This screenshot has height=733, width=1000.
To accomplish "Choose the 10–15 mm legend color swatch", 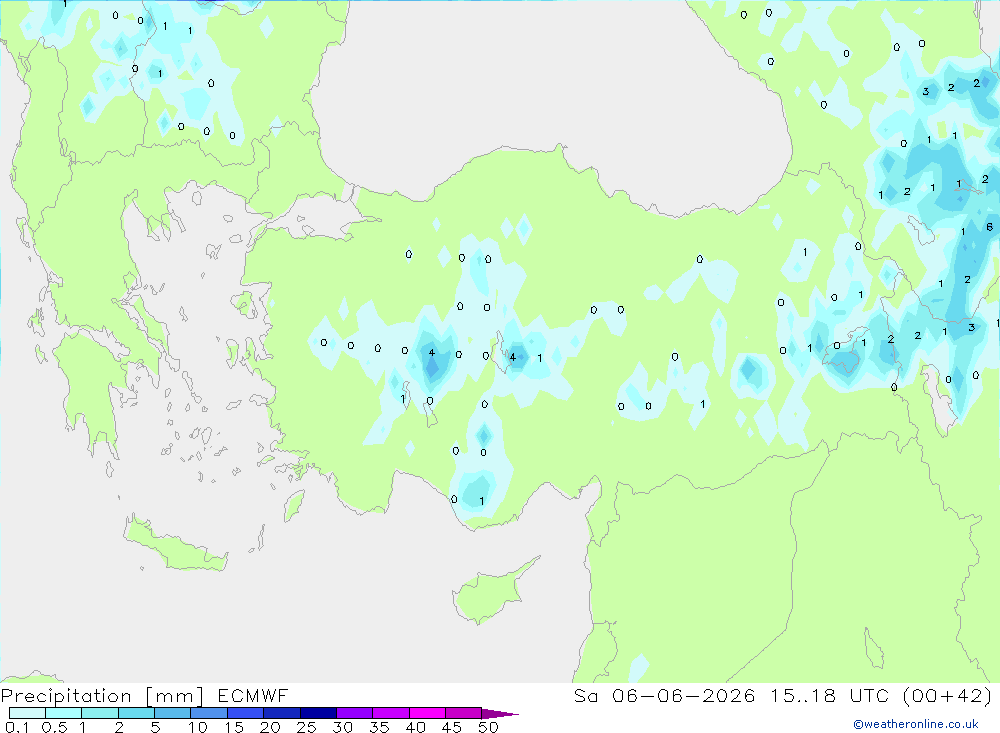I will pos(209,713).
